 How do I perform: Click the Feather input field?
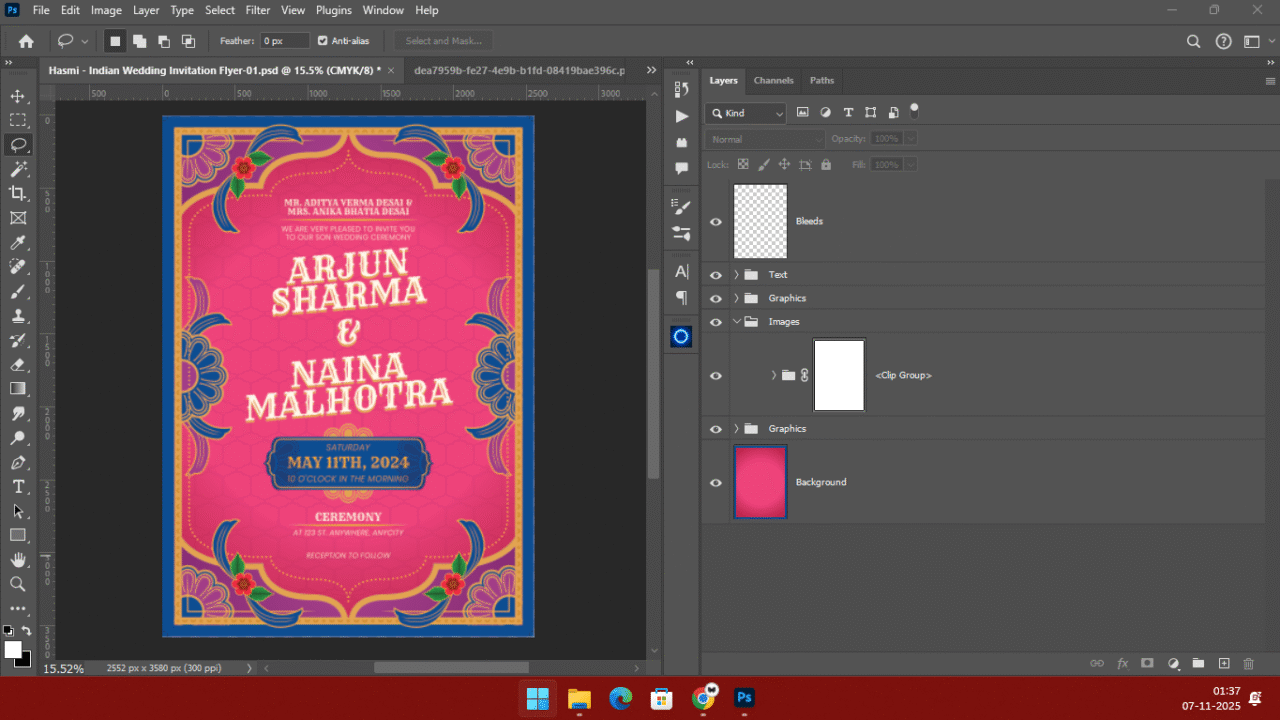click(285, 41)
